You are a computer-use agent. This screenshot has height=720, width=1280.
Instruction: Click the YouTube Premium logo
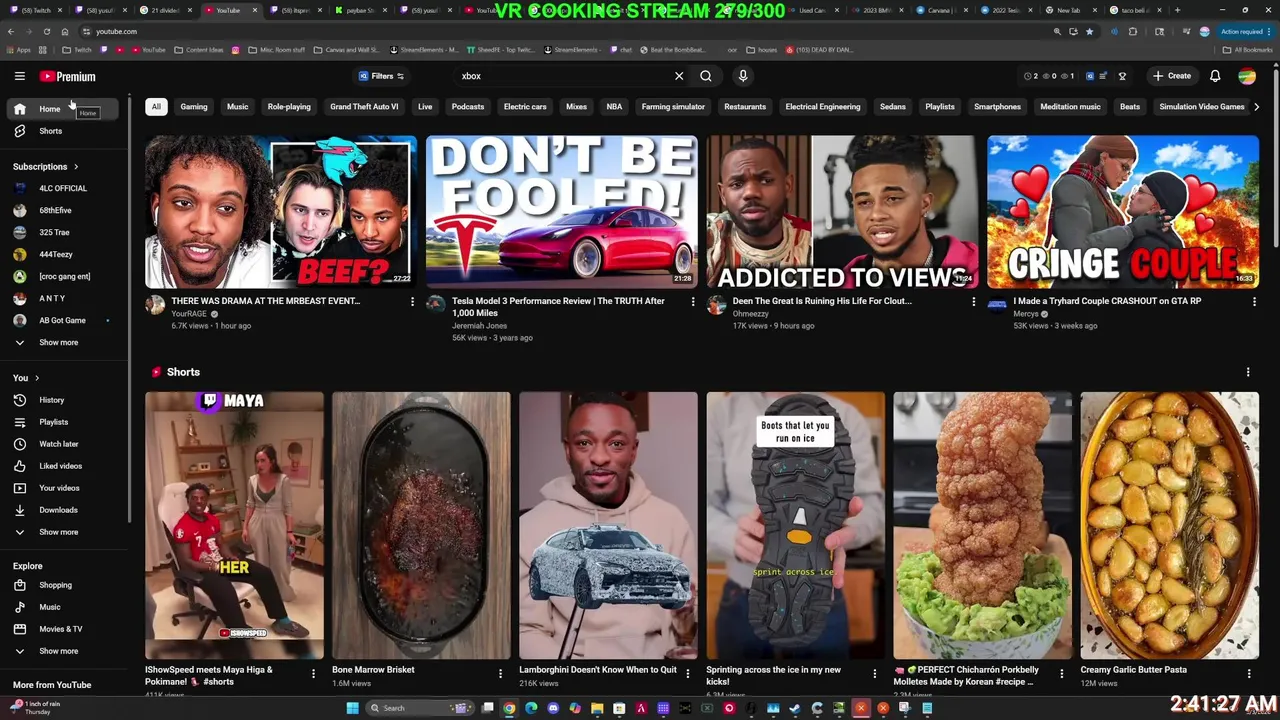pyautogui.click(x=68, y=76)
